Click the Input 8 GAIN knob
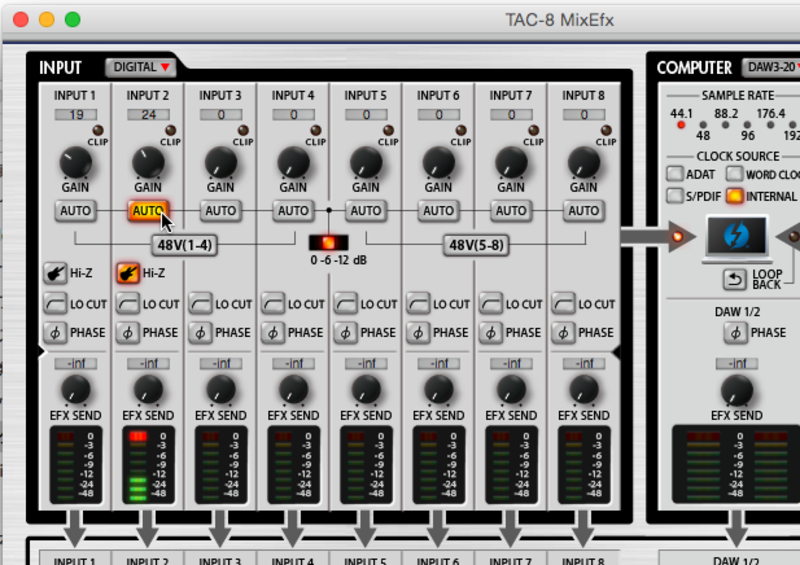The height and width of the screenshot is (565, 800). [584, 163]
